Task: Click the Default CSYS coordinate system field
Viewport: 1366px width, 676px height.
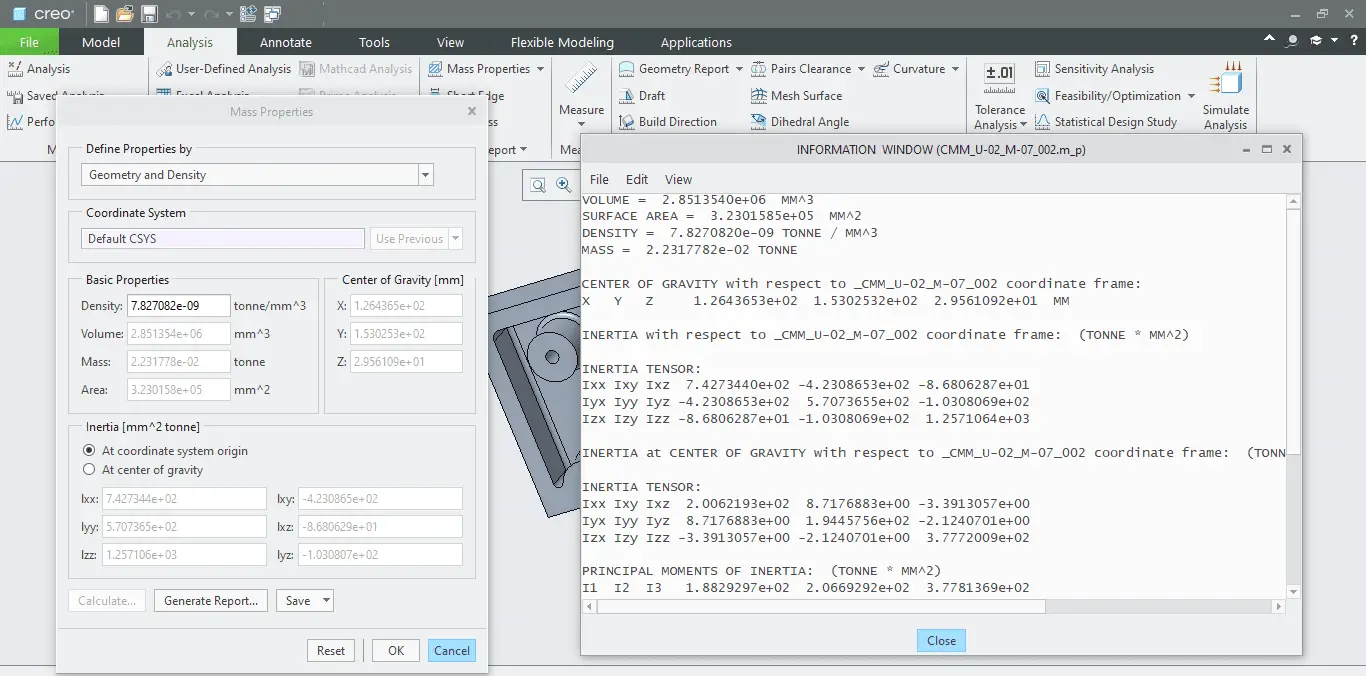Action: point(222,239)
